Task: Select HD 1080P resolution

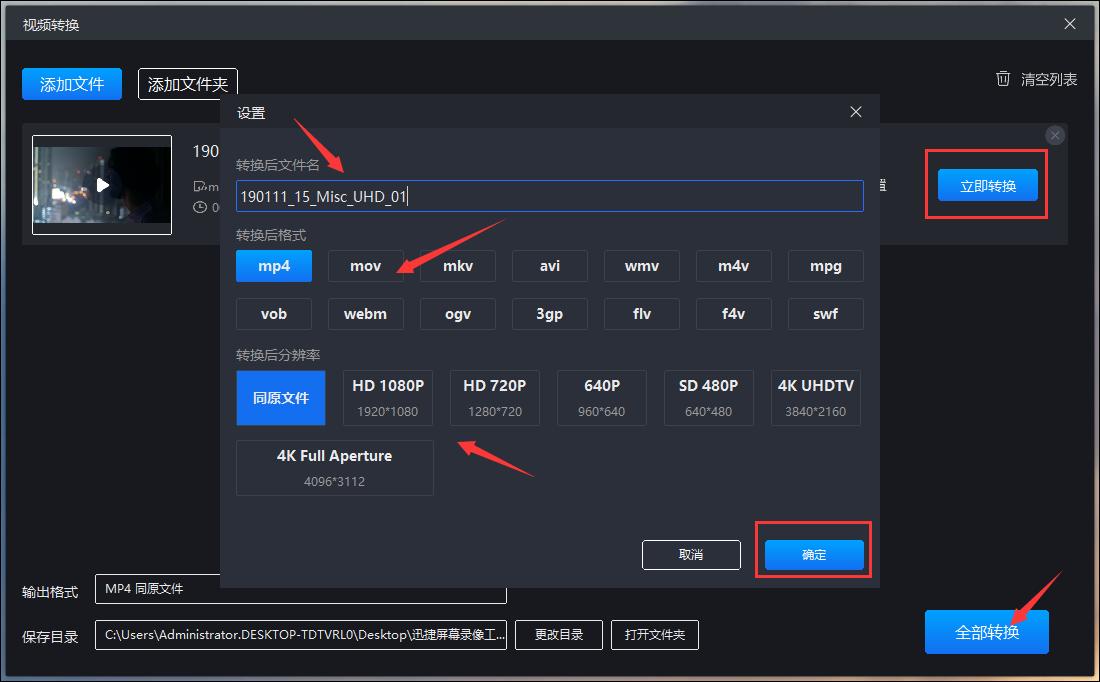Action: click(x=388, y=397)
